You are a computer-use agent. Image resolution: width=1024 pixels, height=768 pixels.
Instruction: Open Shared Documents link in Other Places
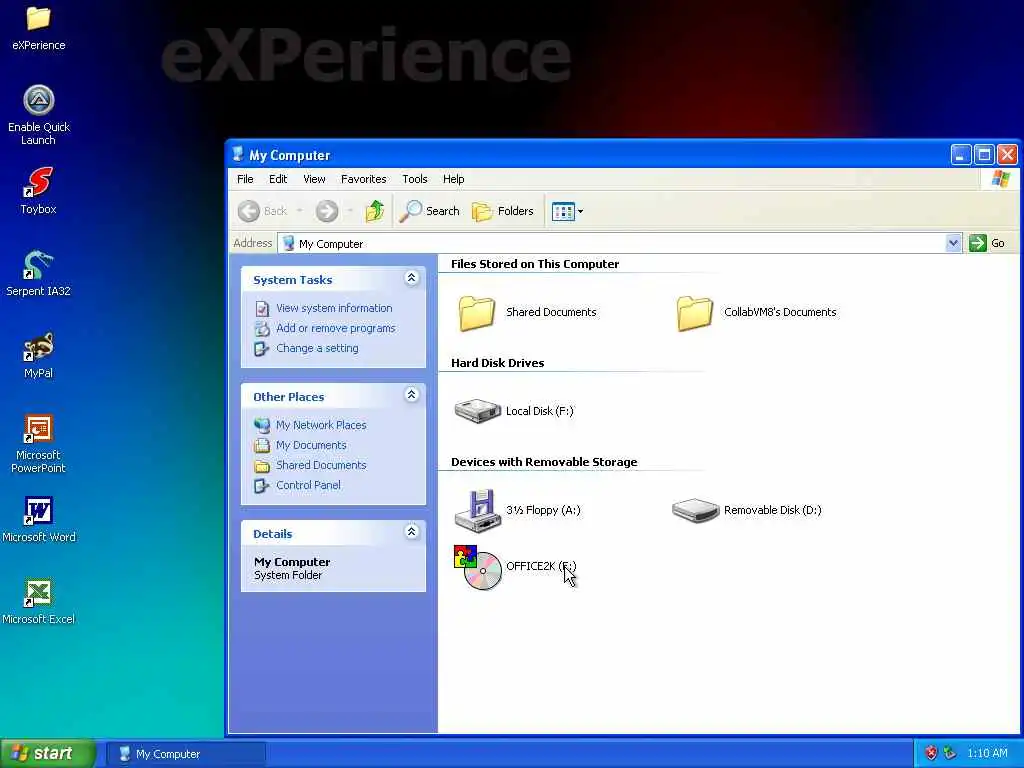point(321,465)
